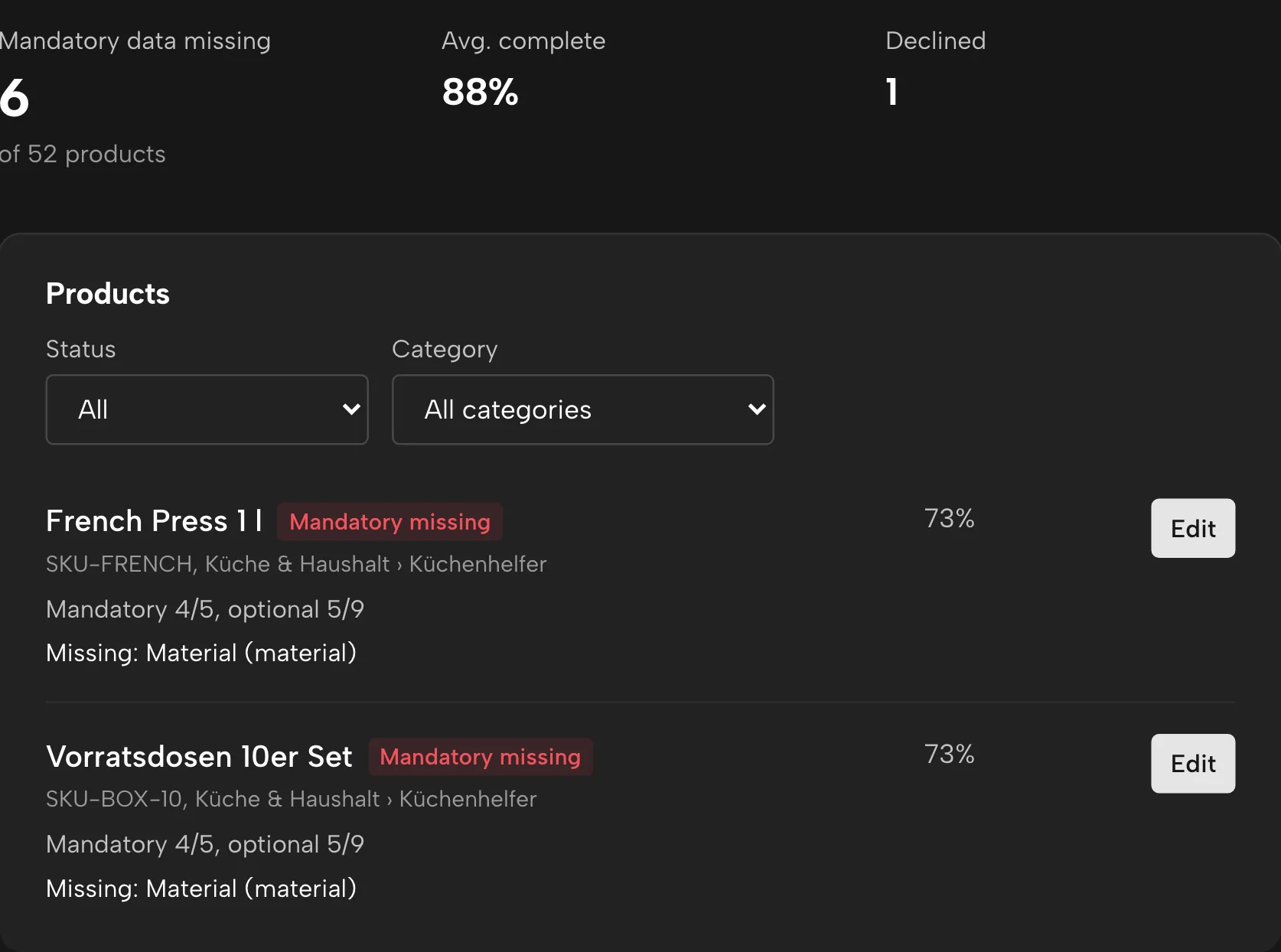The image size is (1281, 952).
Task: Click Missing Material line under French Press
Action: click(201, 653)
